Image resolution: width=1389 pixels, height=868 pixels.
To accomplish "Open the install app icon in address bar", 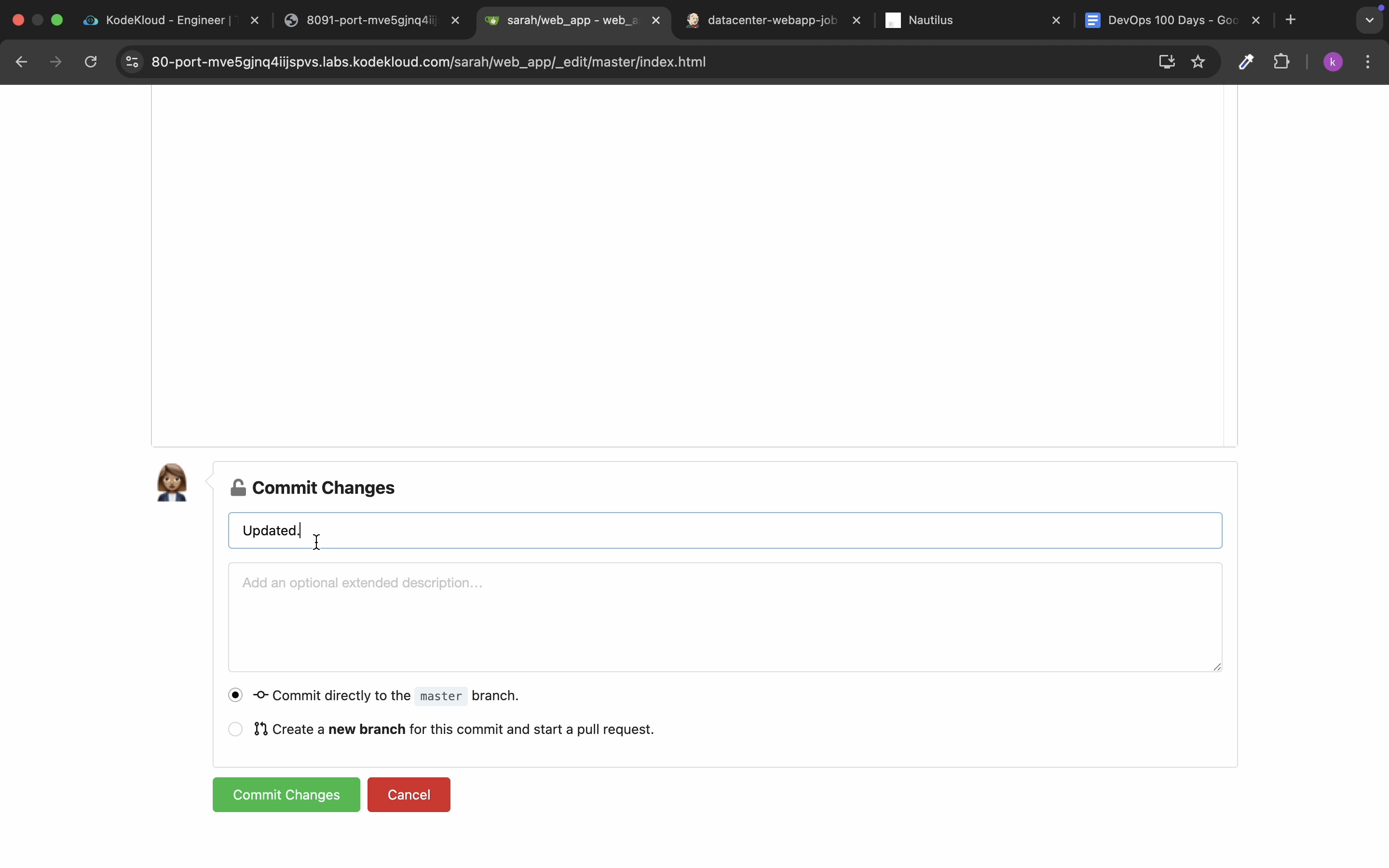I will pos(1166,62).
